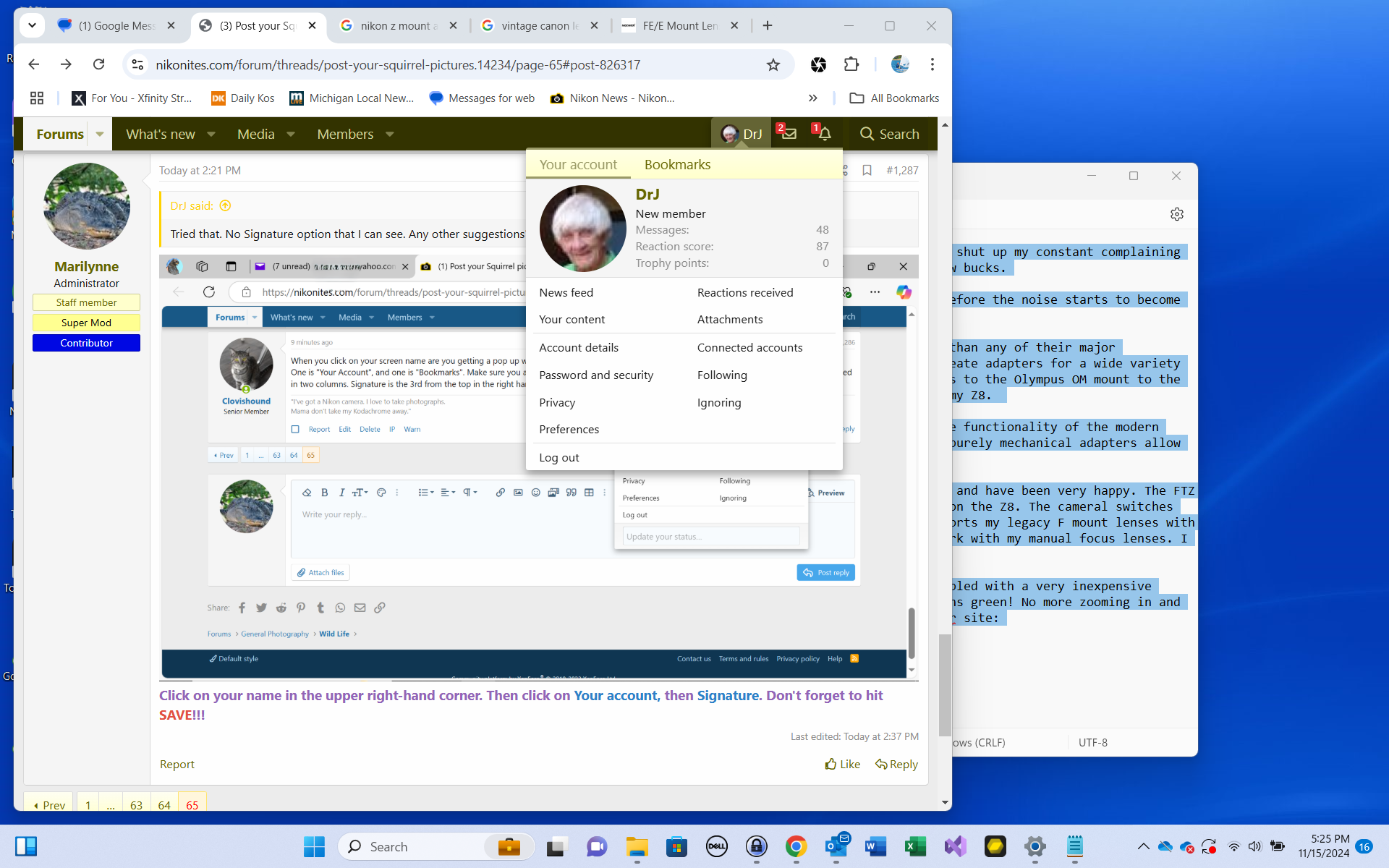
Task: Launch Excel from the taskbar
Action: point(915,846)
